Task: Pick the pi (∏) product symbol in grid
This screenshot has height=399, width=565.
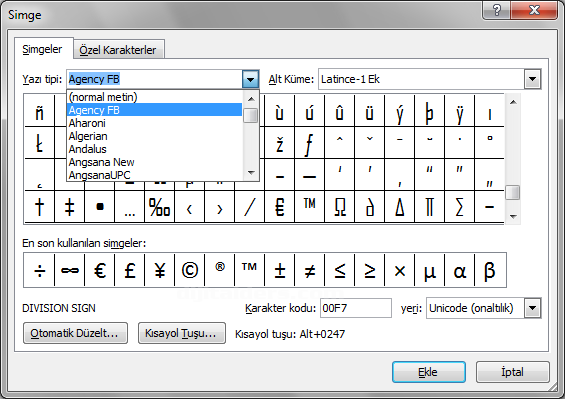Action: (430, 207)
